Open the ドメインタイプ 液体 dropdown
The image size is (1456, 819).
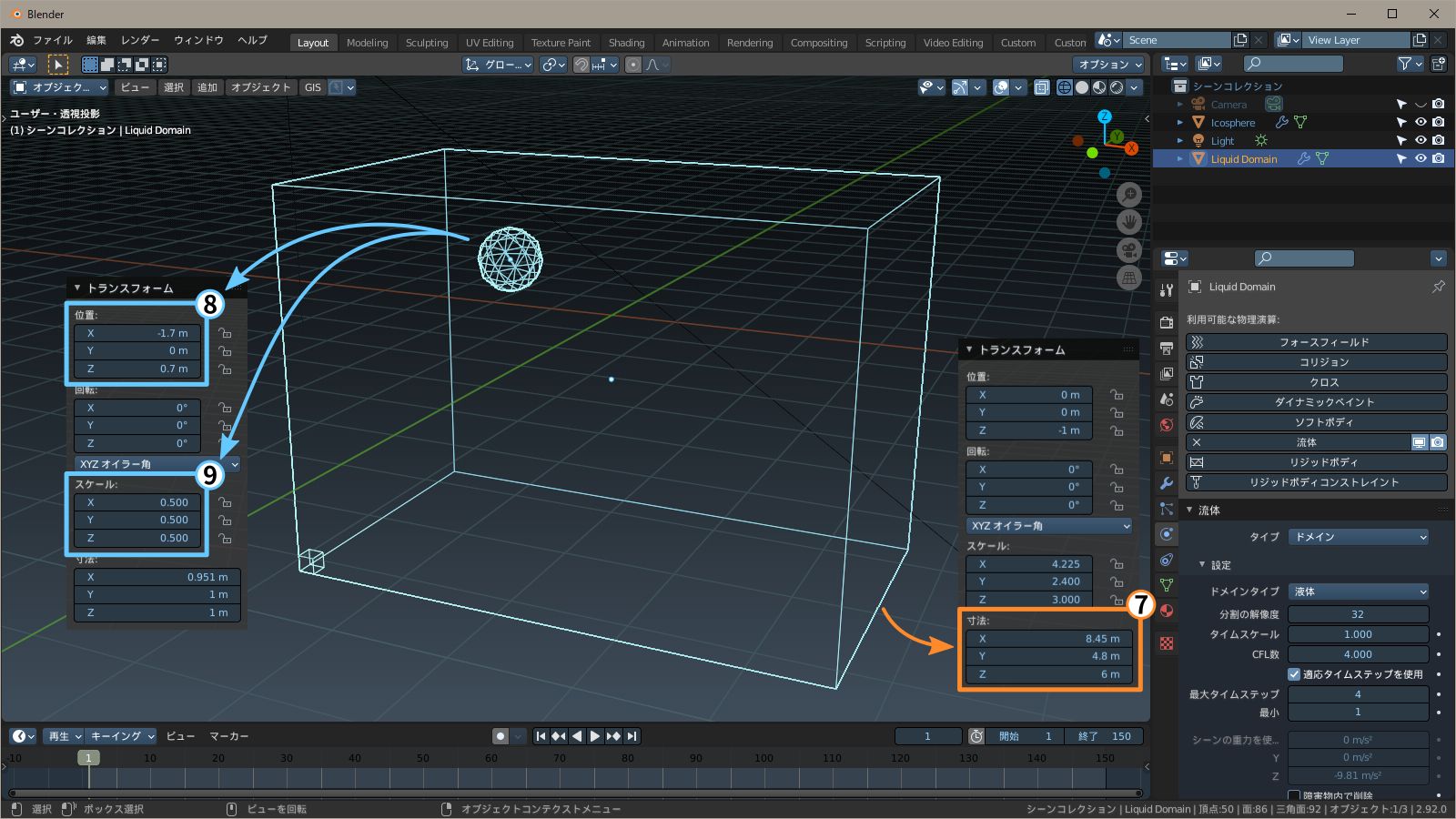pos(1359,591)
